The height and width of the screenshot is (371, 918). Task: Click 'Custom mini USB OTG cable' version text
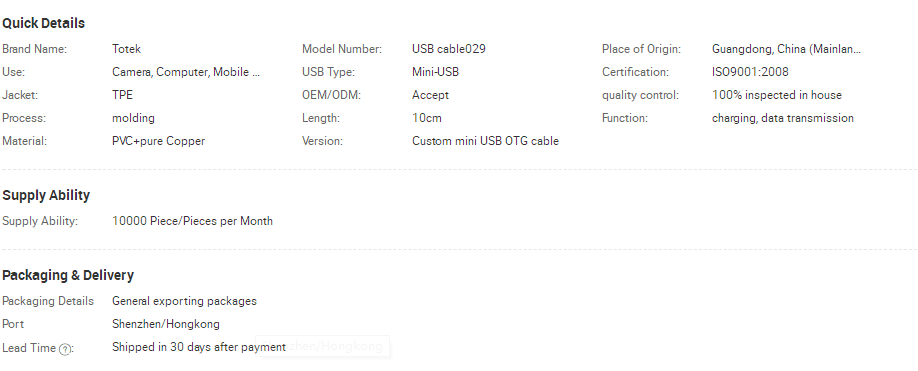[485, 141]
